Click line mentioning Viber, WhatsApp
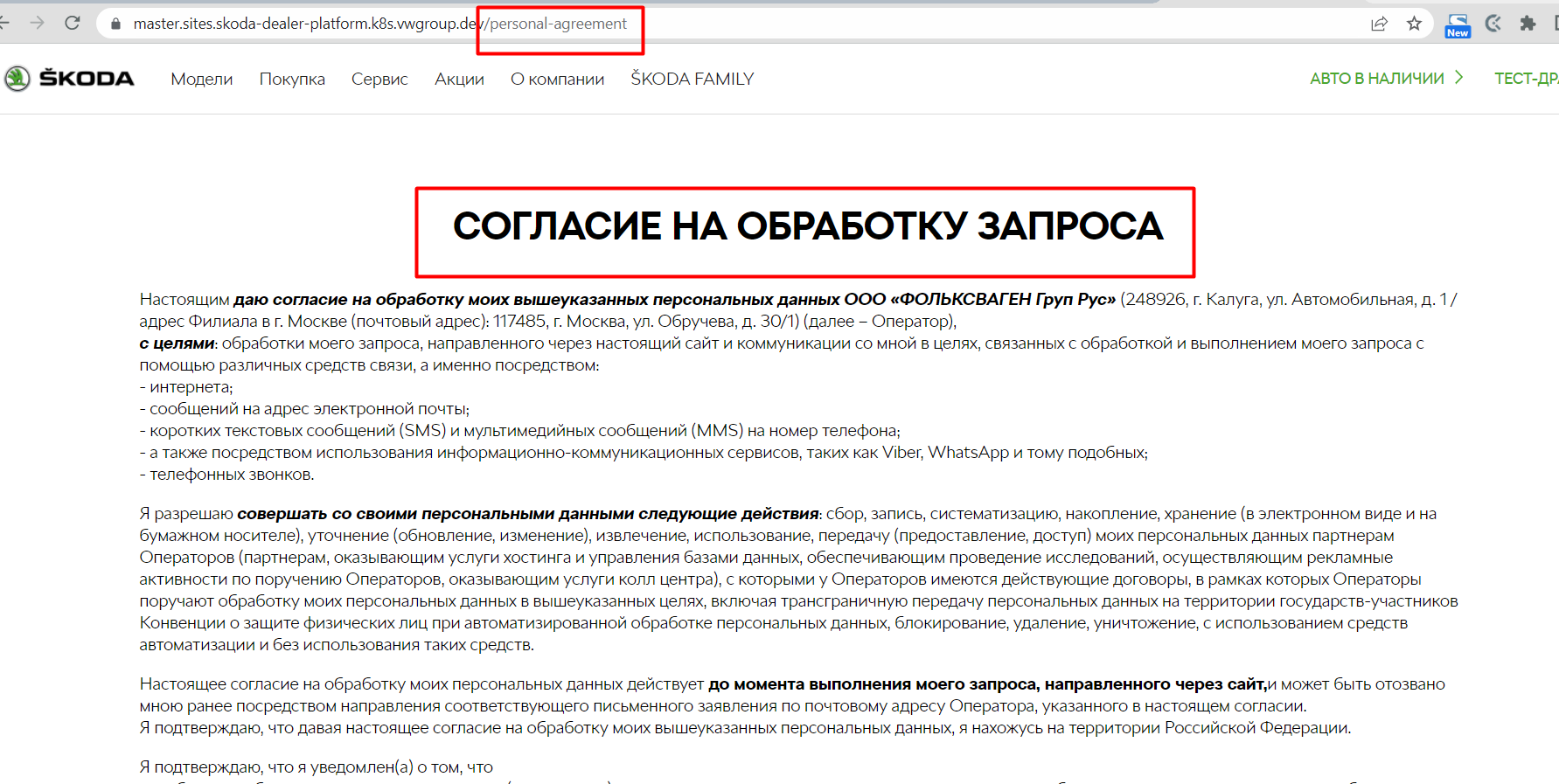Image resolution: width=1559 pixels, height=784 pixels. coord(644,452)
